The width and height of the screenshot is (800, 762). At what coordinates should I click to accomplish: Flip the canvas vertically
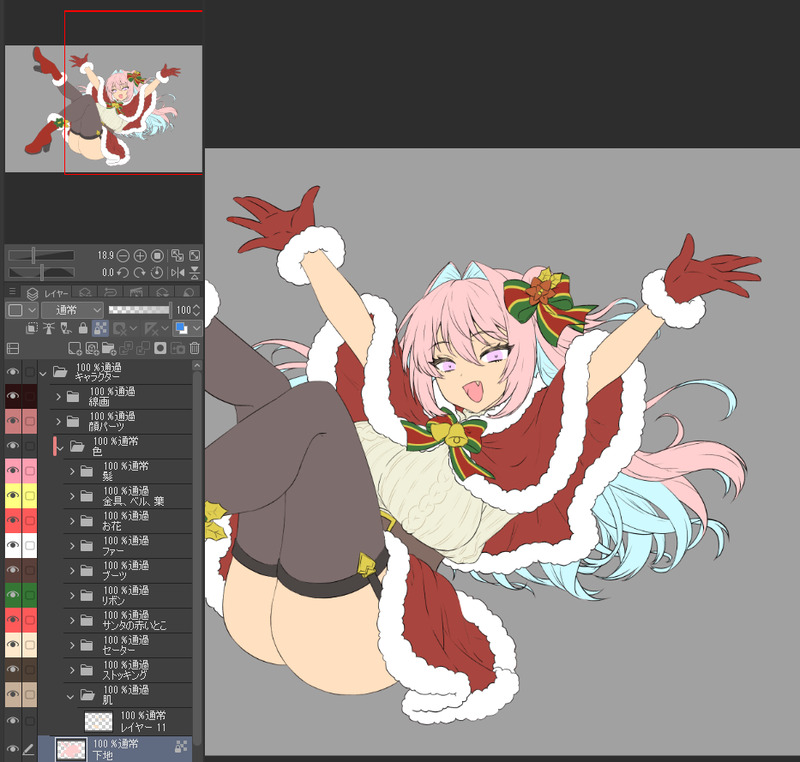pyautogui.click(x=194, y=273)
